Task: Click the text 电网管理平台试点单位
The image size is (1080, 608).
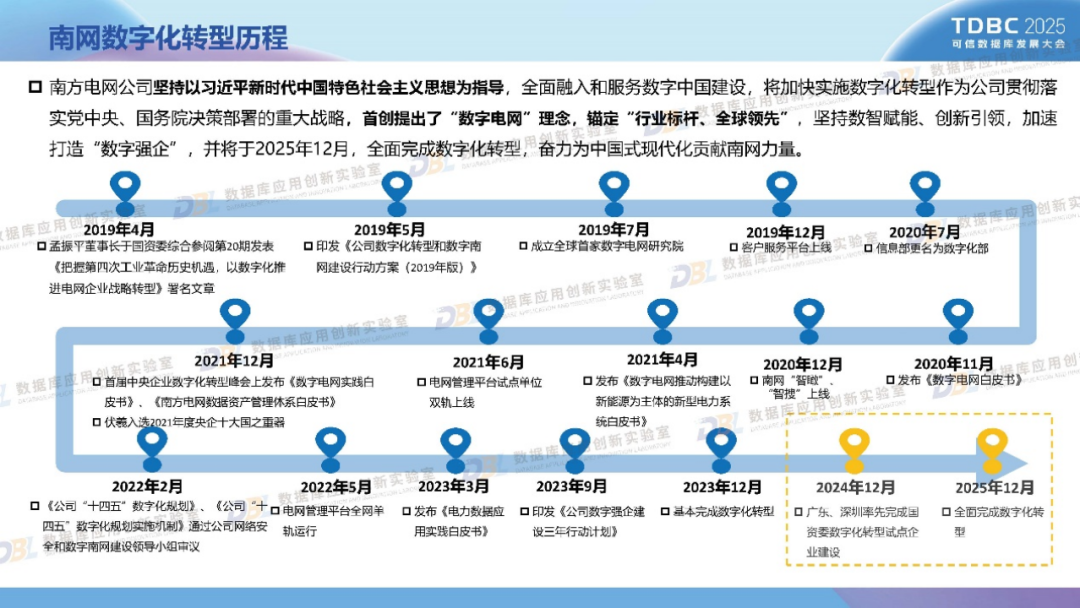Action: tap(486, 382)
